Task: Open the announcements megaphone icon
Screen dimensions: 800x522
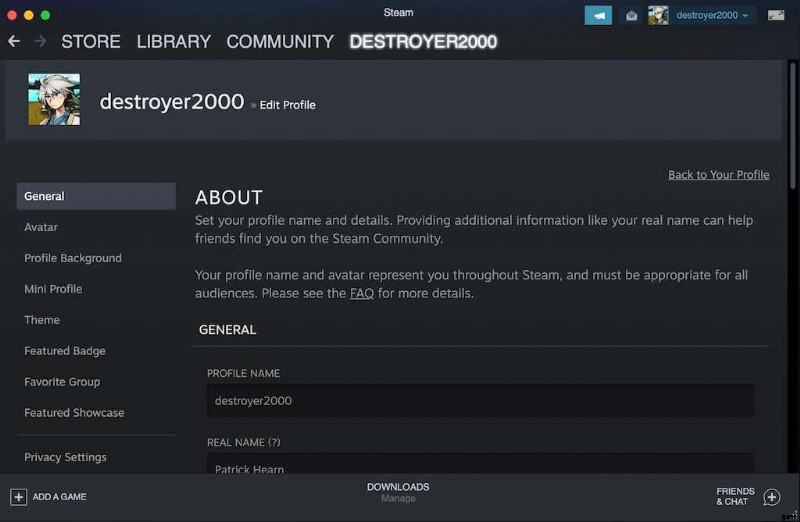Action: click(x=598, y=16)
